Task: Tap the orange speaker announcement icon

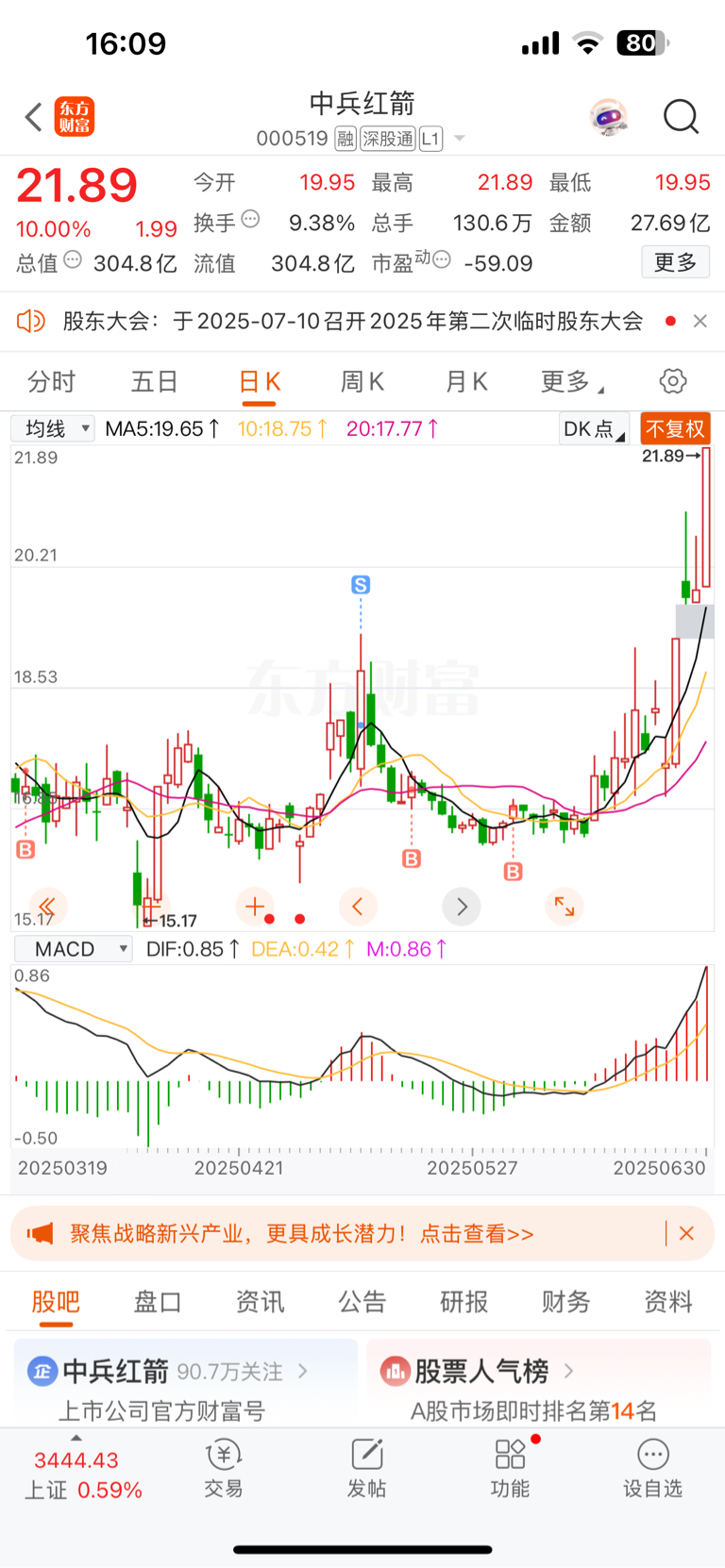Action: (31, 322)
